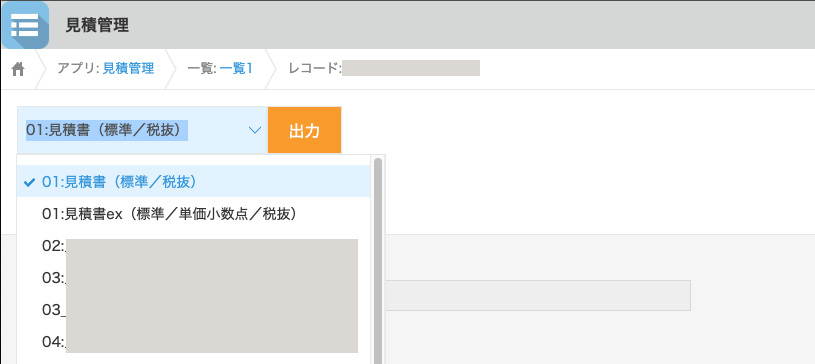Click the dropdown list vertical scrollbar

(x=378, y=260)
